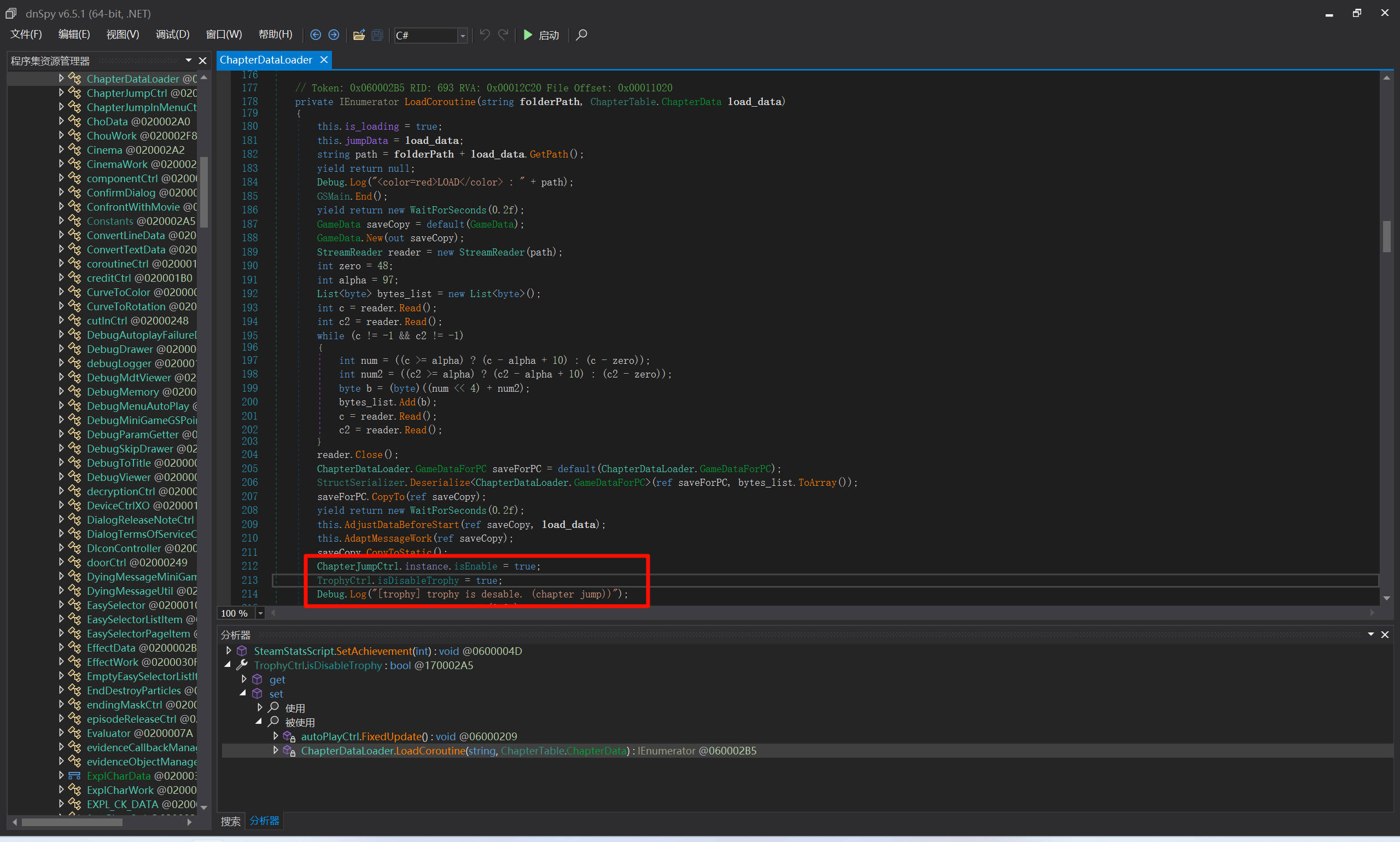Expand the ChapterJumpCtrl tree node
Image resolution: width=1400 pixels, height=842 pixels.
(61, 92)
